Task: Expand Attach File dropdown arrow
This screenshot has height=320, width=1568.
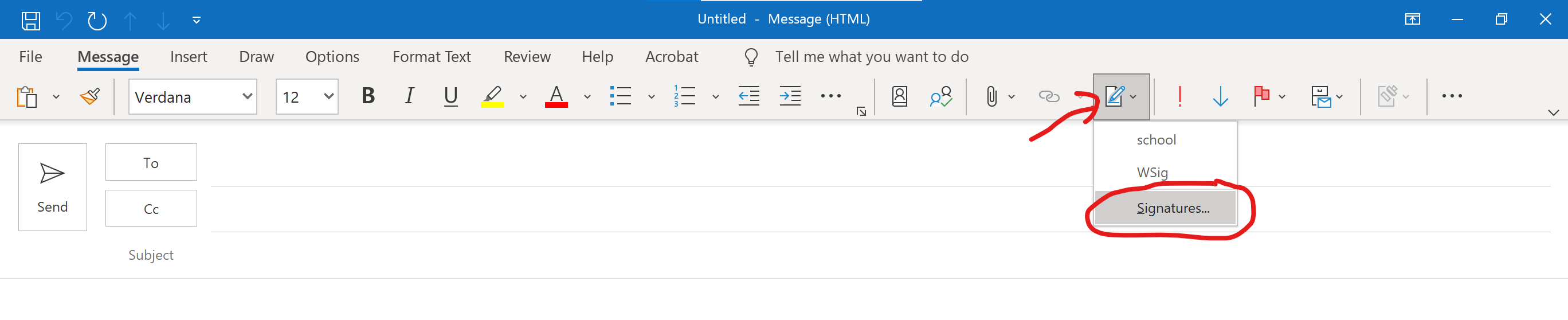Action: click(x=1012, y=96)
